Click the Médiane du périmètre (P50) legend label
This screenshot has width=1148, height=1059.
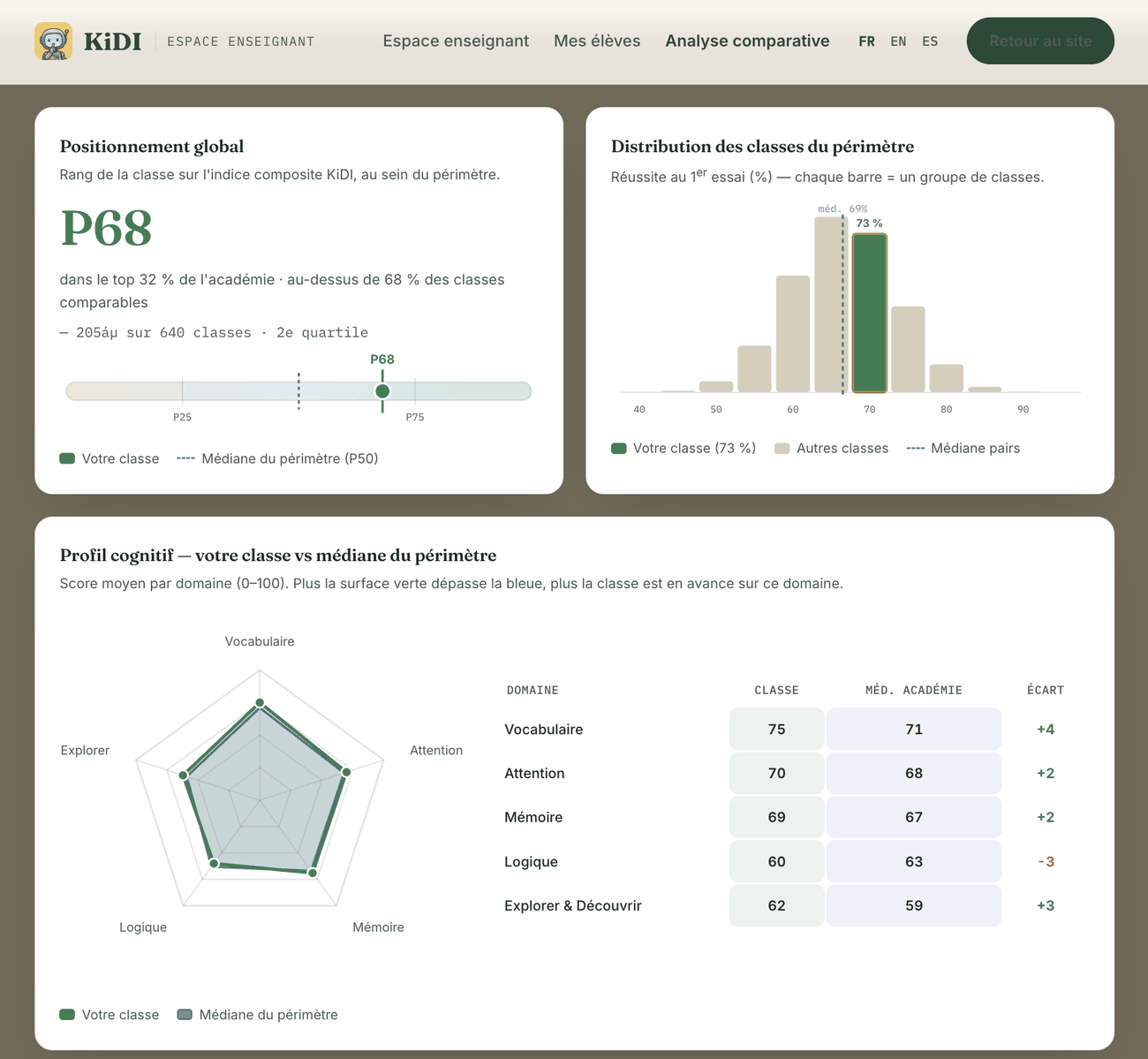tap(290, 458)
